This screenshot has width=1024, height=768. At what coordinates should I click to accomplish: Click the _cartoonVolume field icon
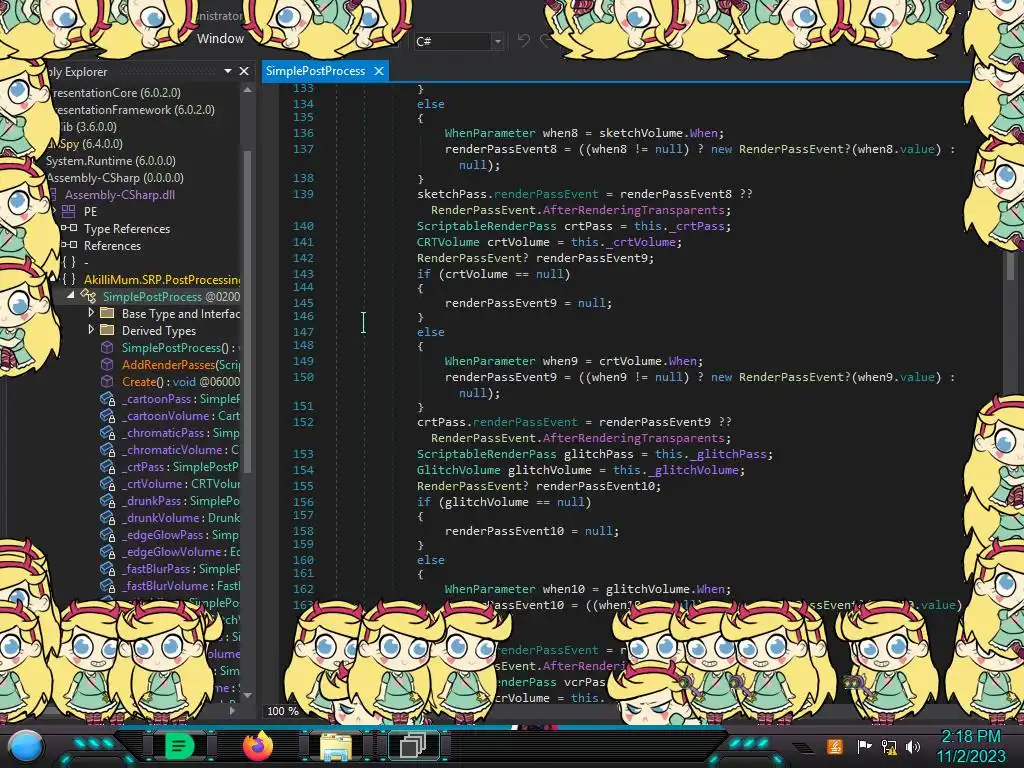pyautogui.click(x=108, y=416)
